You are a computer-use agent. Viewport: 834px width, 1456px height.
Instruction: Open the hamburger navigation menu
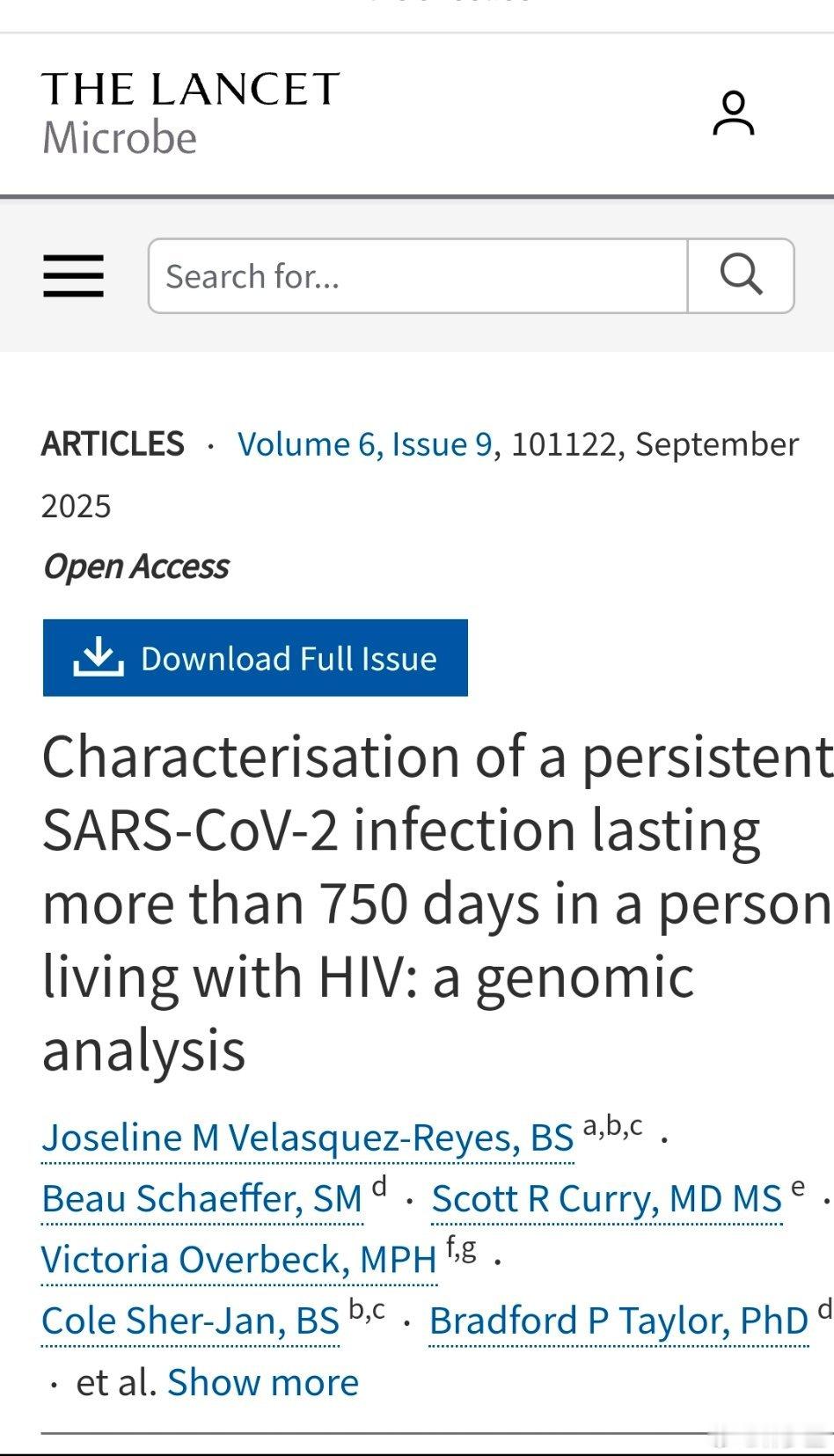coord(74,276)
